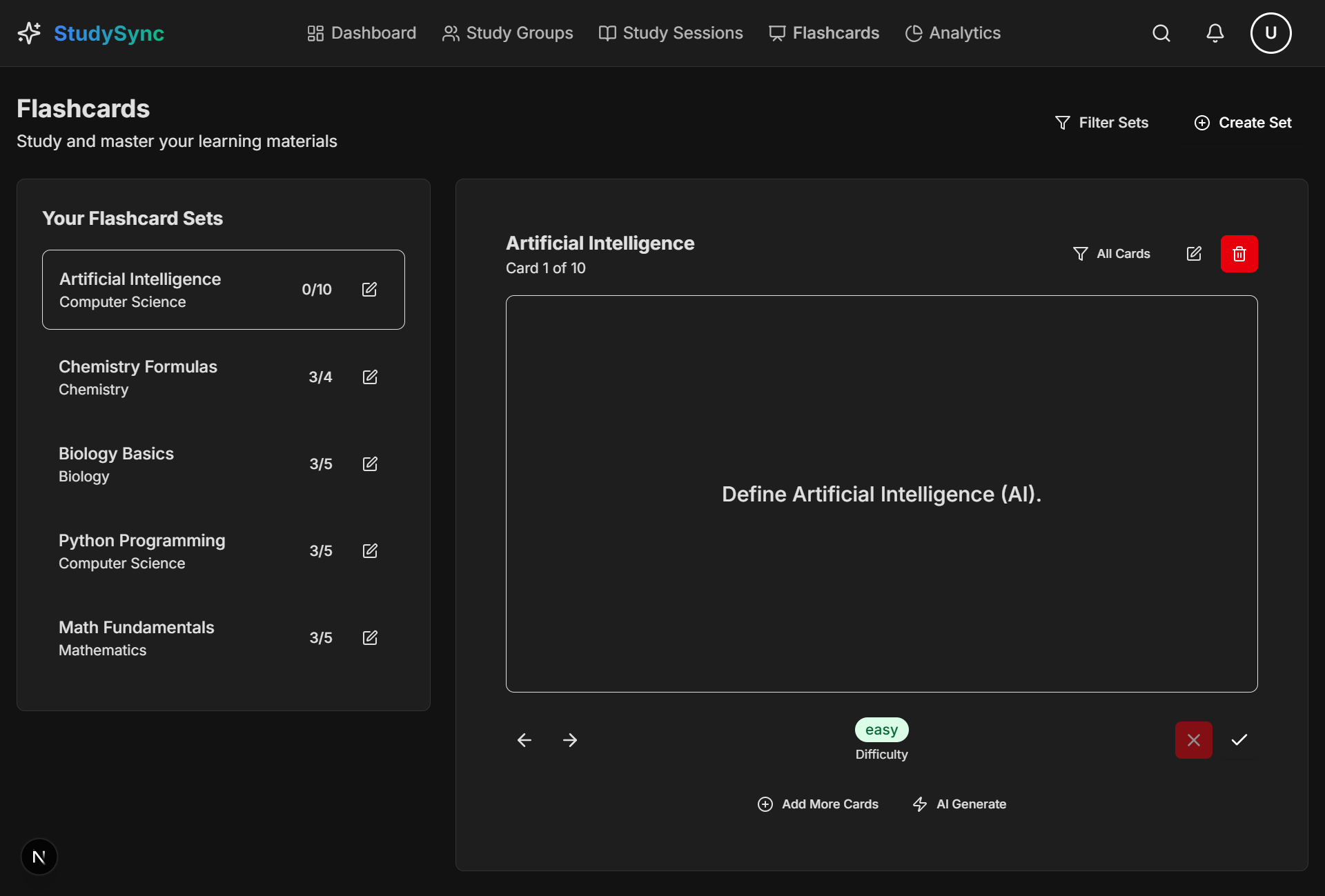Open the Study Groups tab
This screenshot has width=1325, height=896.
click(x=508, y=33)
